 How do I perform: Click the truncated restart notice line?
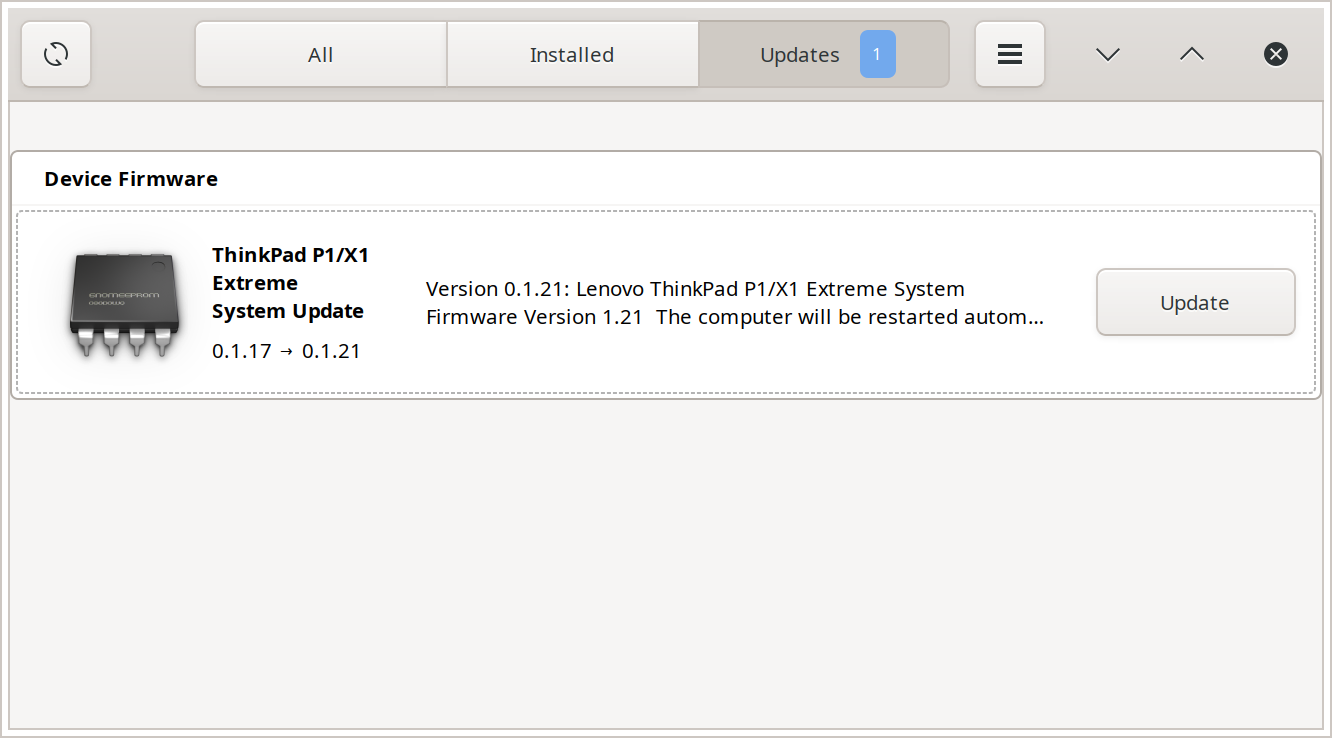(x=735, y=317)
